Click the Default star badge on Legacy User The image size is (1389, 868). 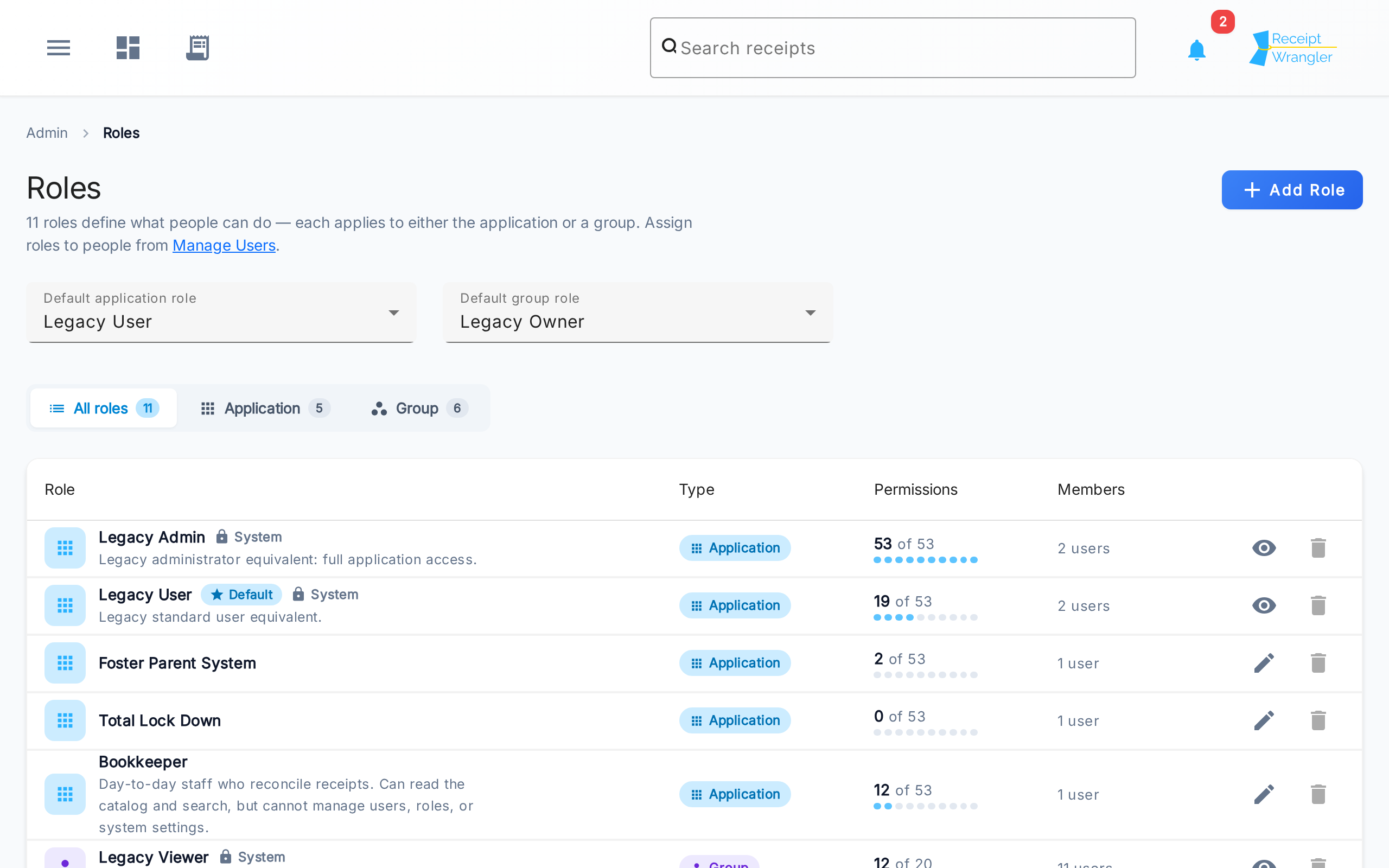click(x=241, y=594)
